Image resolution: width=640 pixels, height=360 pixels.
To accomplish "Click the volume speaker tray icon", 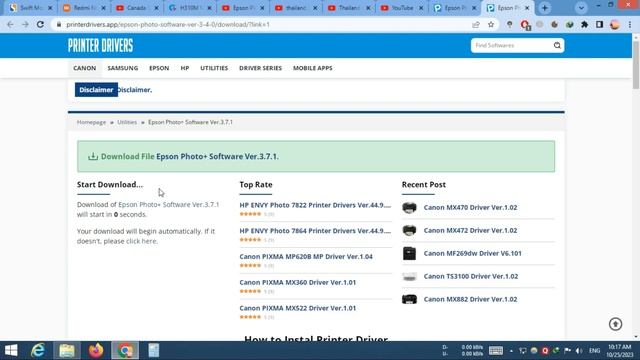I will tap(579, 351).
